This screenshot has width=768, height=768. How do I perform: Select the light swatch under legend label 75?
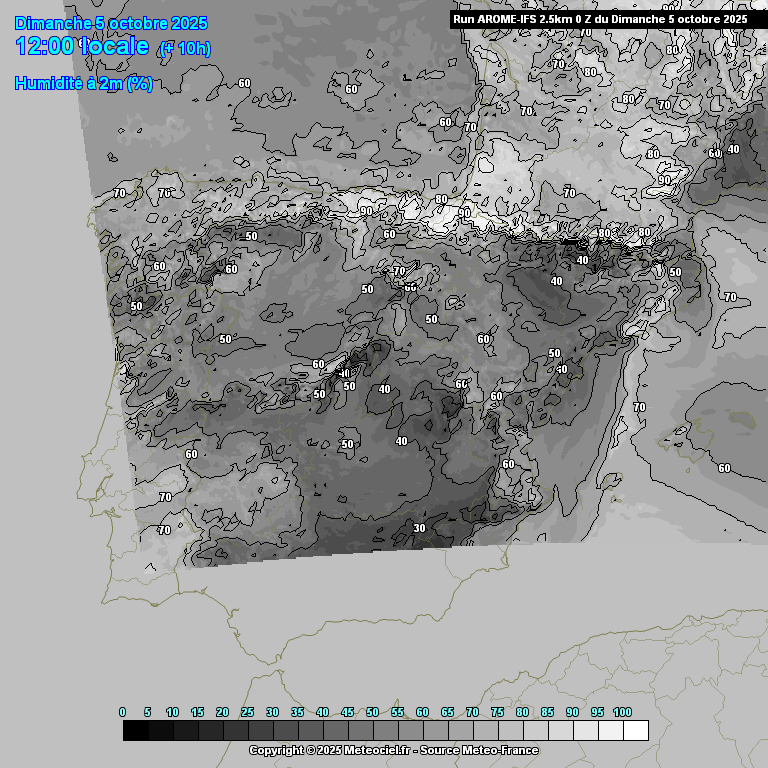(510, 731)
